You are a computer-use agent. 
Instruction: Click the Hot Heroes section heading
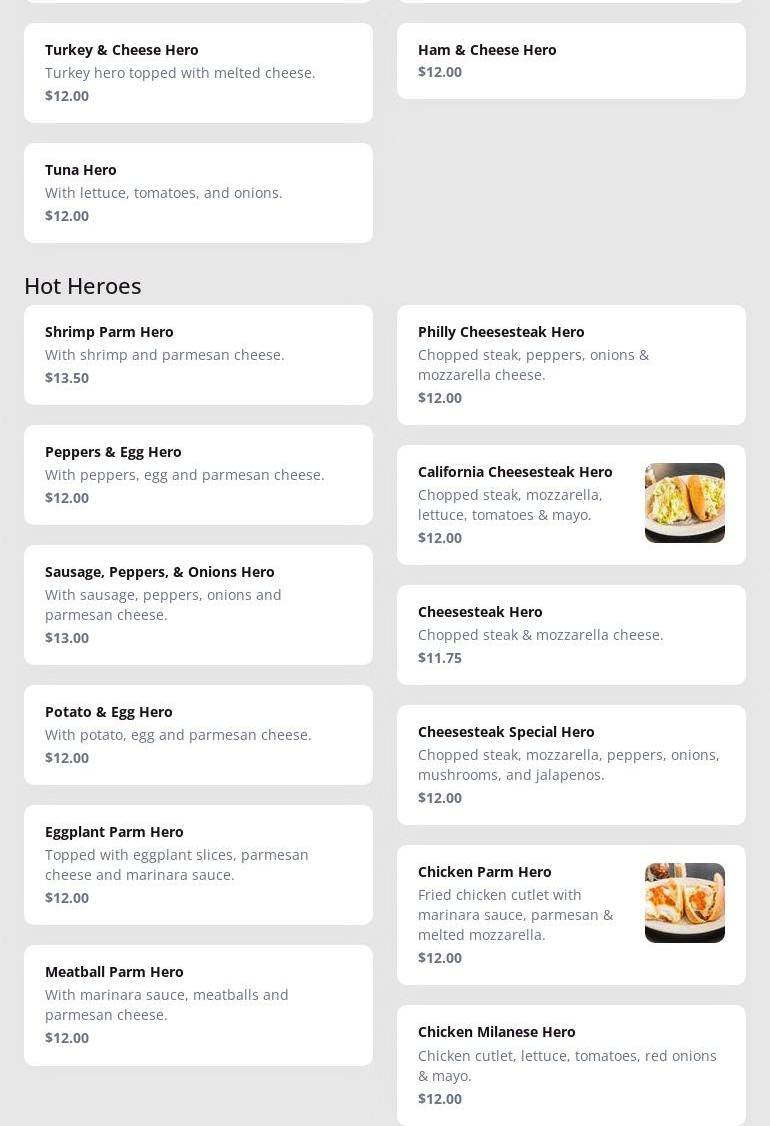pos(83,286)
